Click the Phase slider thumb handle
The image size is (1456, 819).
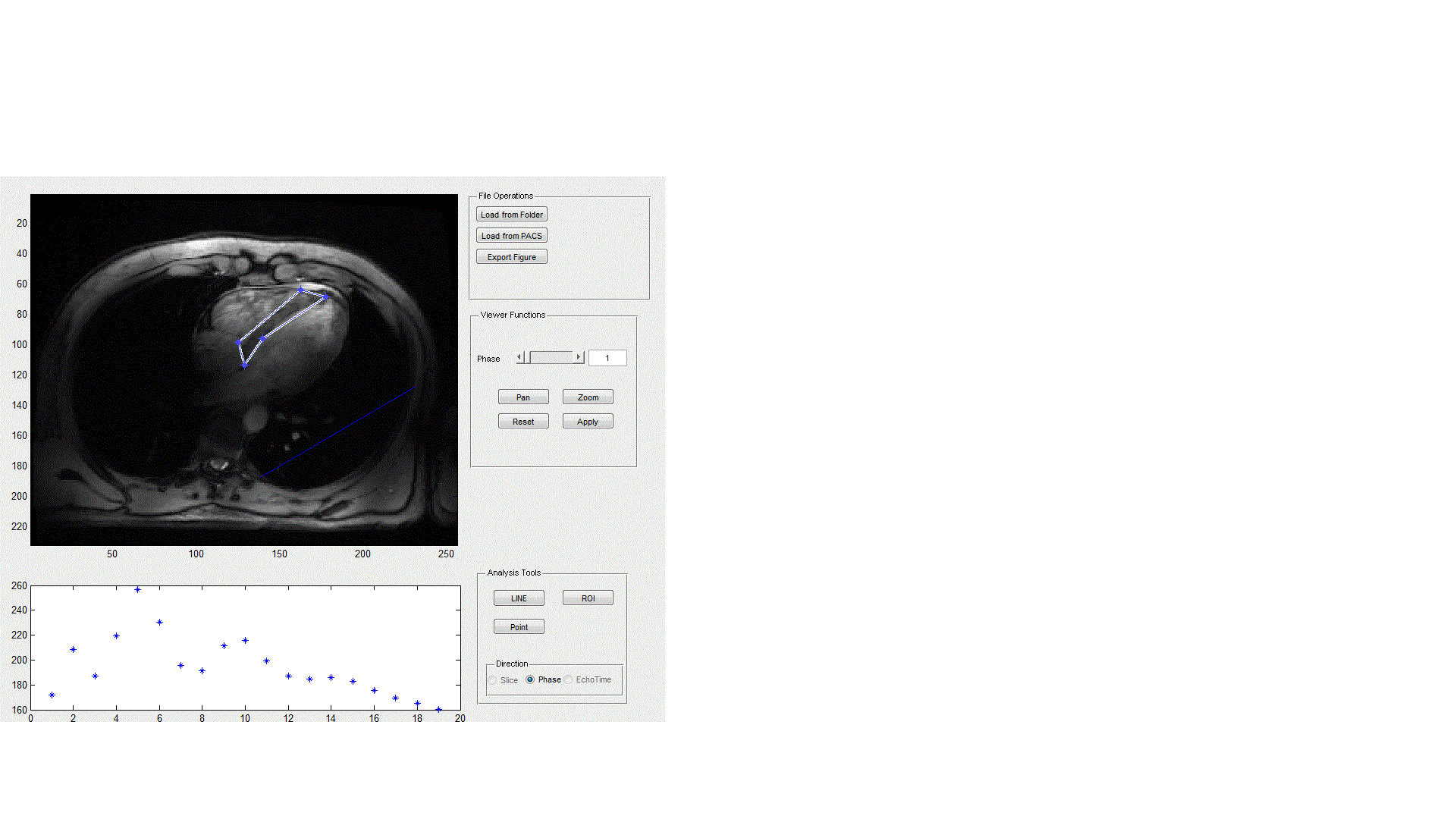pyautogui.click(x=527, y=357)
